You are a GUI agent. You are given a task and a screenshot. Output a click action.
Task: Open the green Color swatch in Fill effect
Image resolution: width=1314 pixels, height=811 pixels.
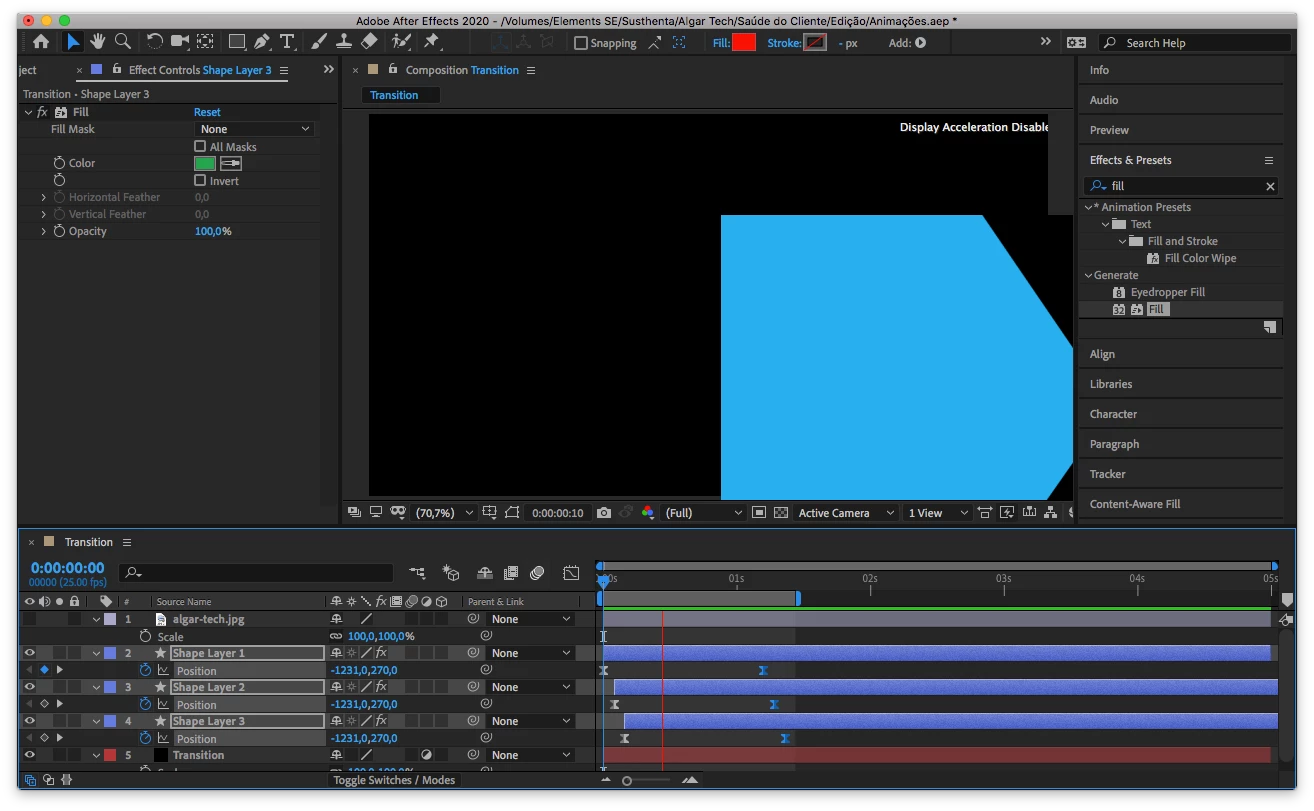(x=205, y=163)
